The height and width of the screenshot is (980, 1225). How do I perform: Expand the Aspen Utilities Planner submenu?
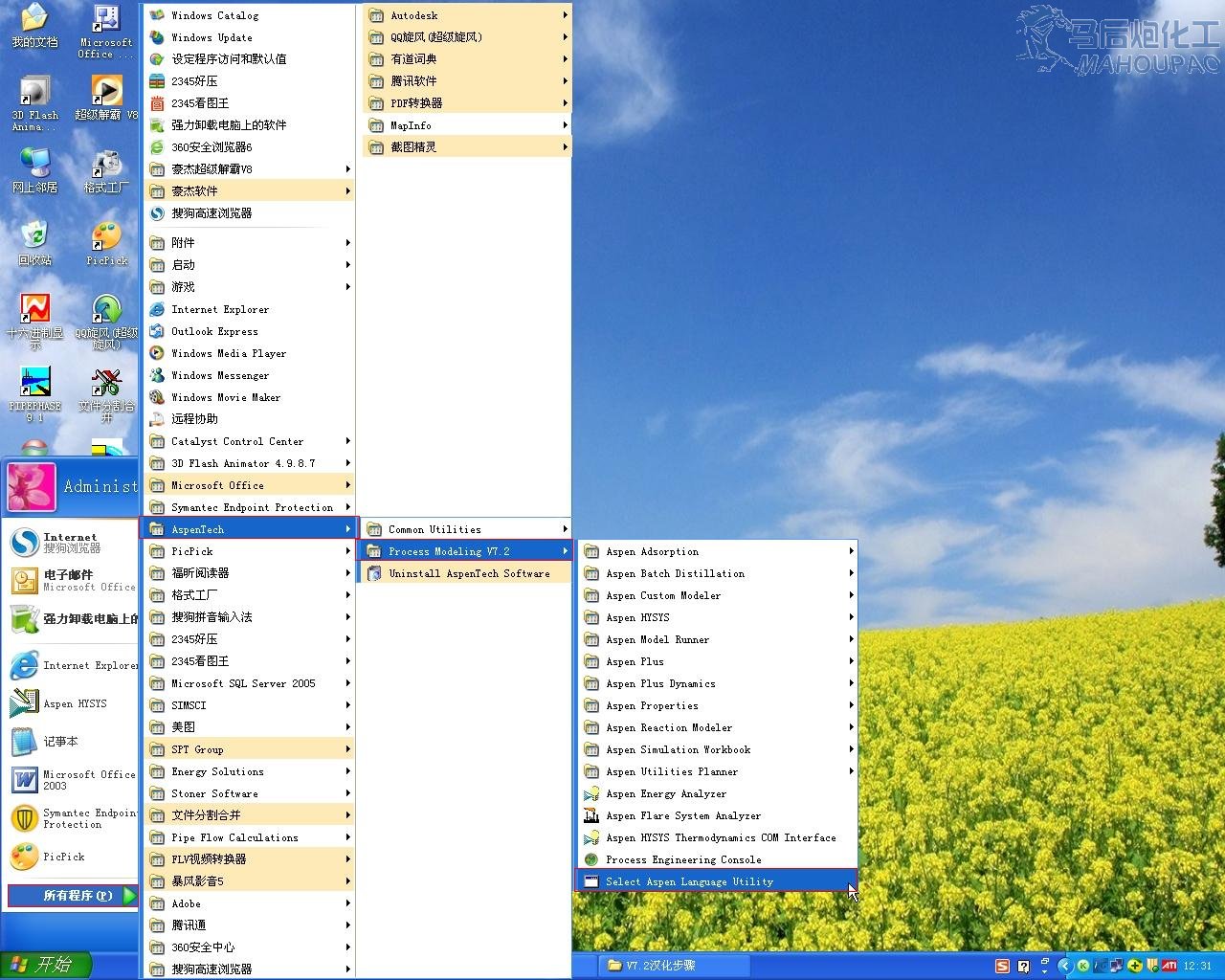[717, 771]
